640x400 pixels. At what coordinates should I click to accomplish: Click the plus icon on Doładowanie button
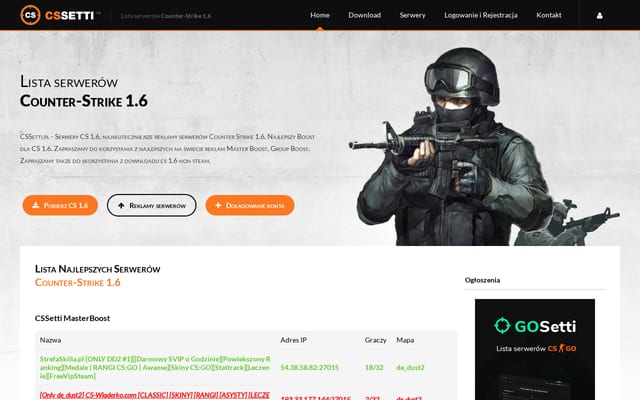[x=218, y=205]
